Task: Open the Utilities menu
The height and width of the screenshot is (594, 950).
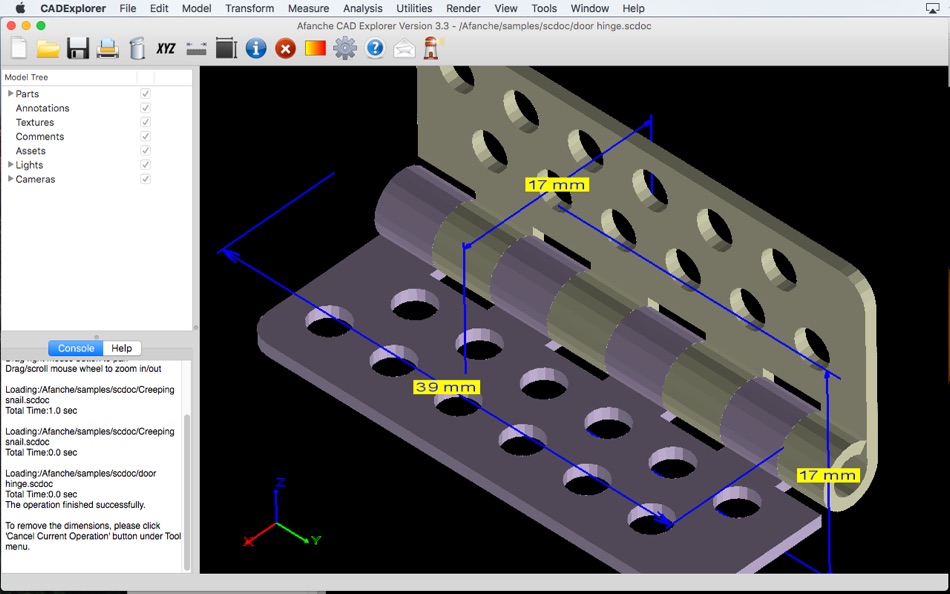Action: coord(414,8)
